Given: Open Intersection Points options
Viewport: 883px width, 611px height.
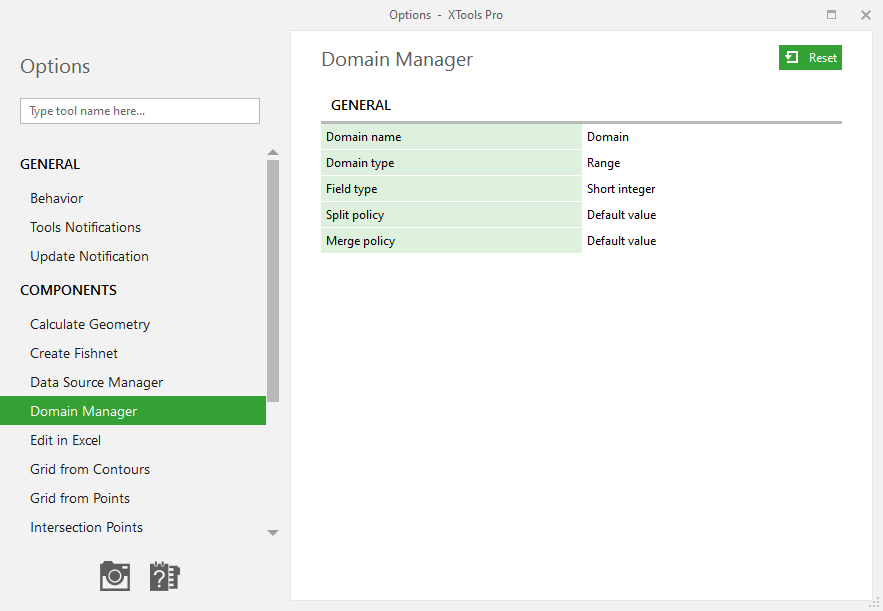Looking at the screenshot, I should click(86, 527).
